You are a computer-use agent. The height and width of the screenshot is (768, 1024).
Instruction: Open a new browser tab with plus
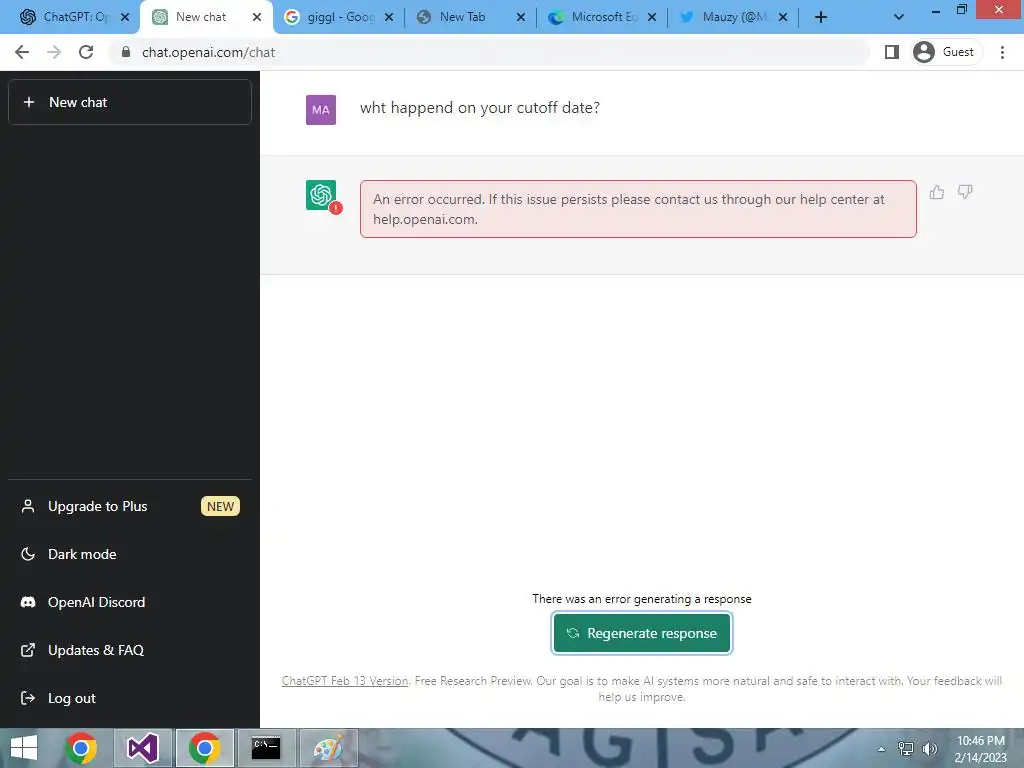pos(821,18)
